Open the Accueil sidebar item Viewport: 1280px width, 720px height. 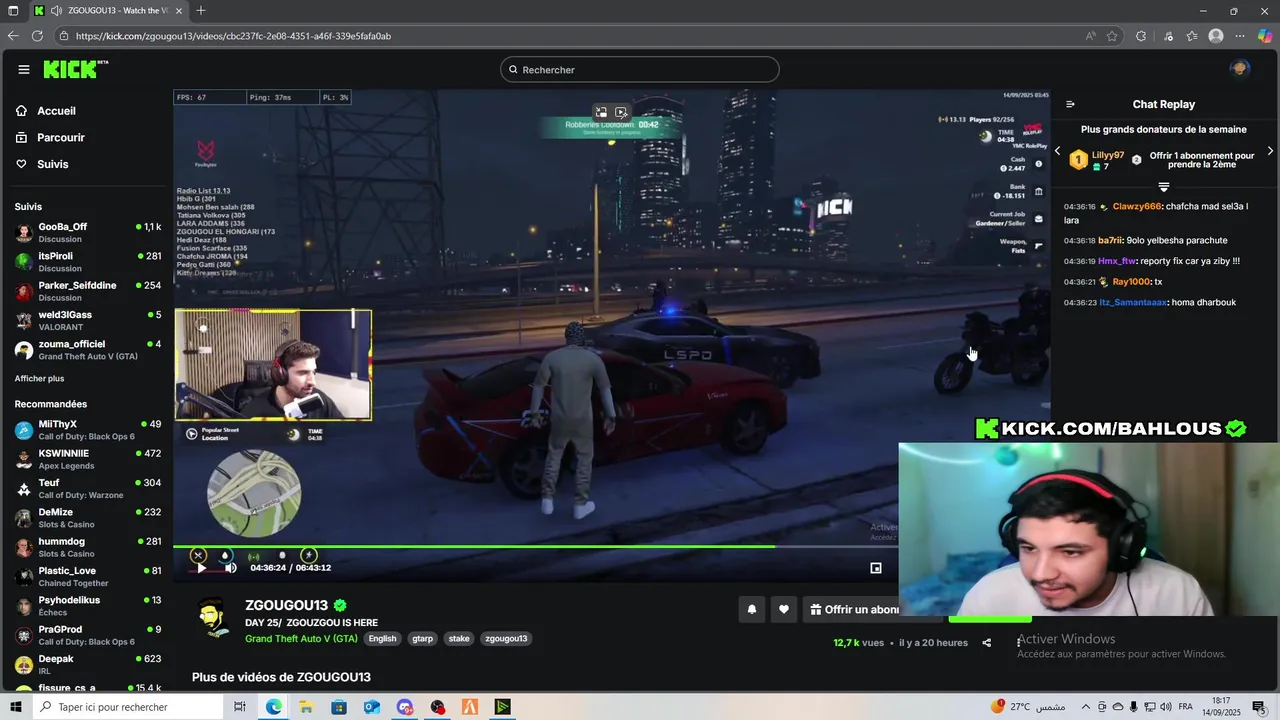click(87, 111)
